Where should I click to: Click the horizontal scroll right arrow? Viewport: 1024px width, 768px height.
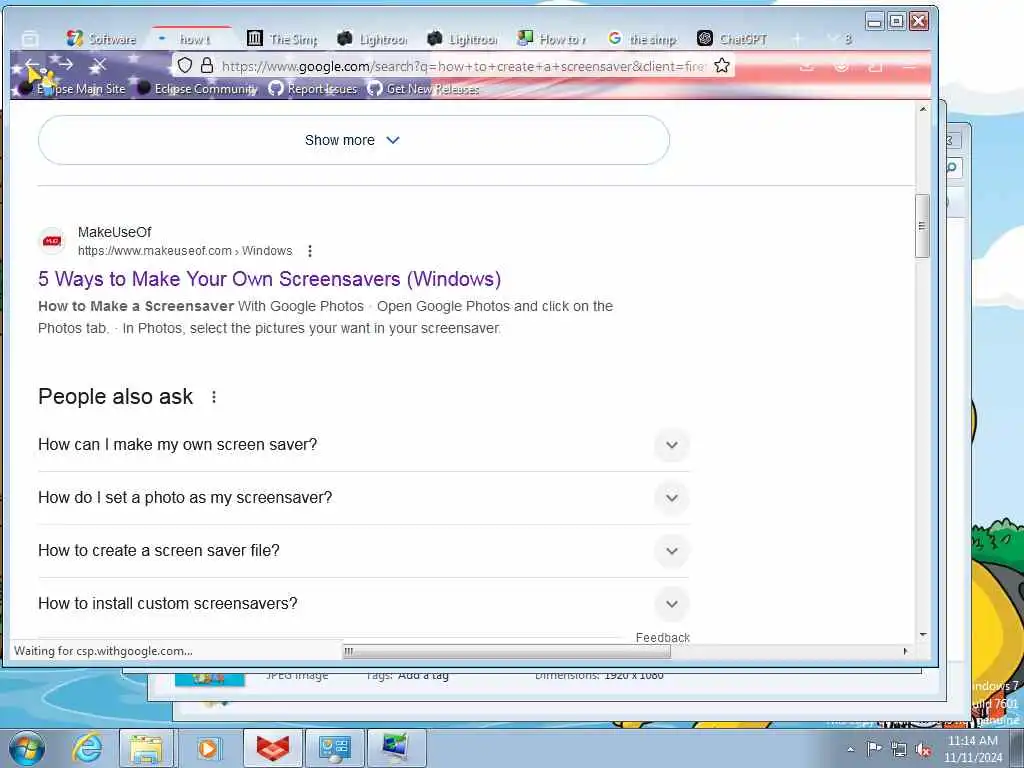point(905,651)
